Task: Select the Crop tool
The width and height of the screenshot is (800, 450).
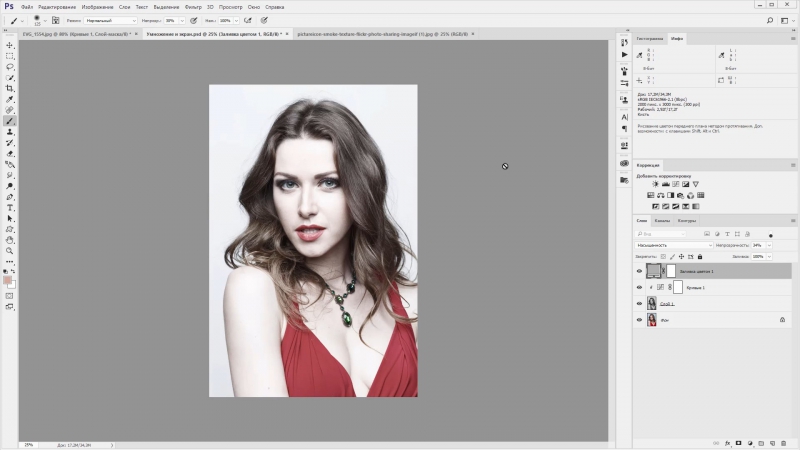Action: coord(10,88)
